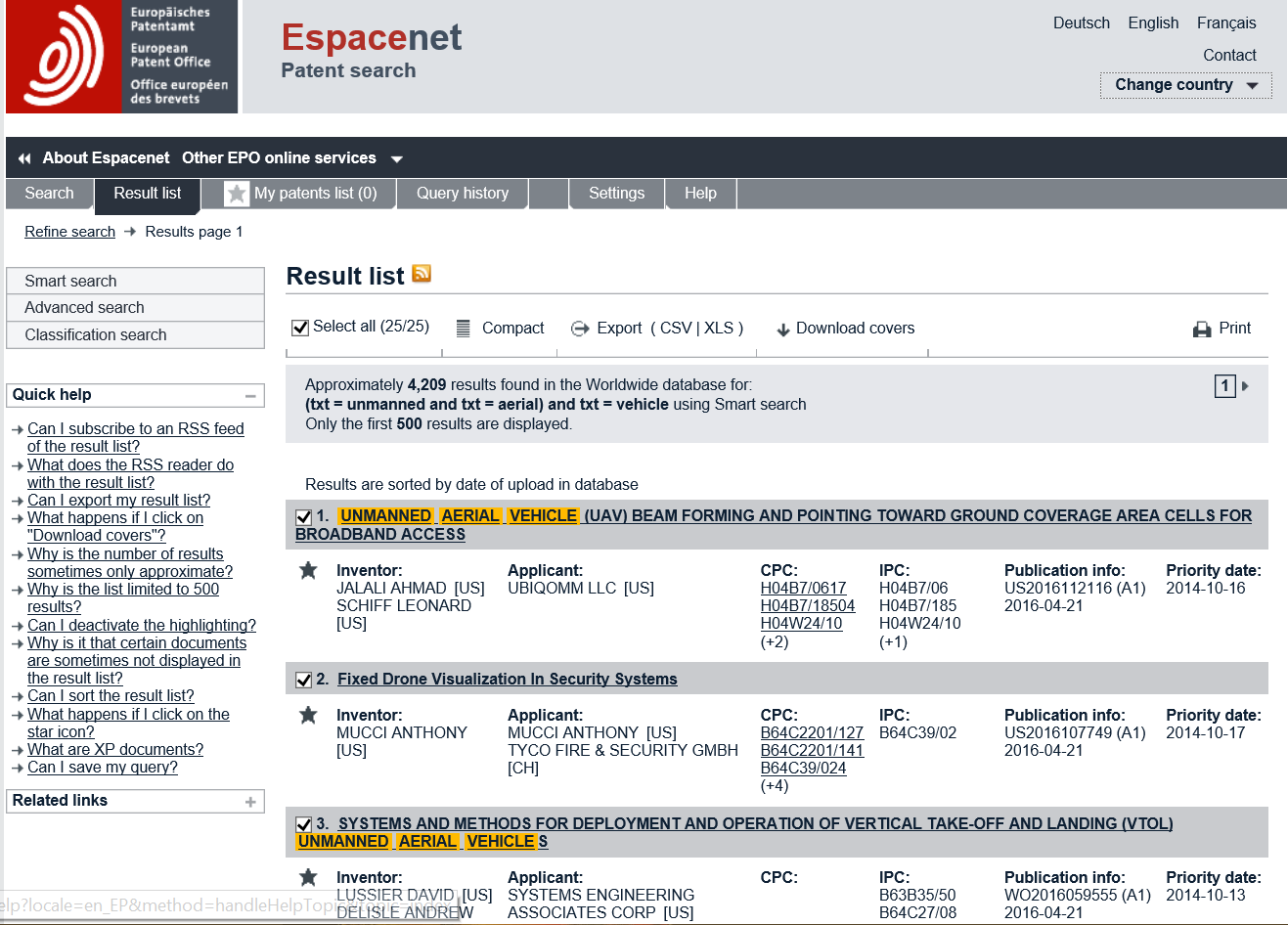The height and width of the screenshot is (925, 1288).
Task: Open CPC classification B64C2201/141
Action: [812, 751]
